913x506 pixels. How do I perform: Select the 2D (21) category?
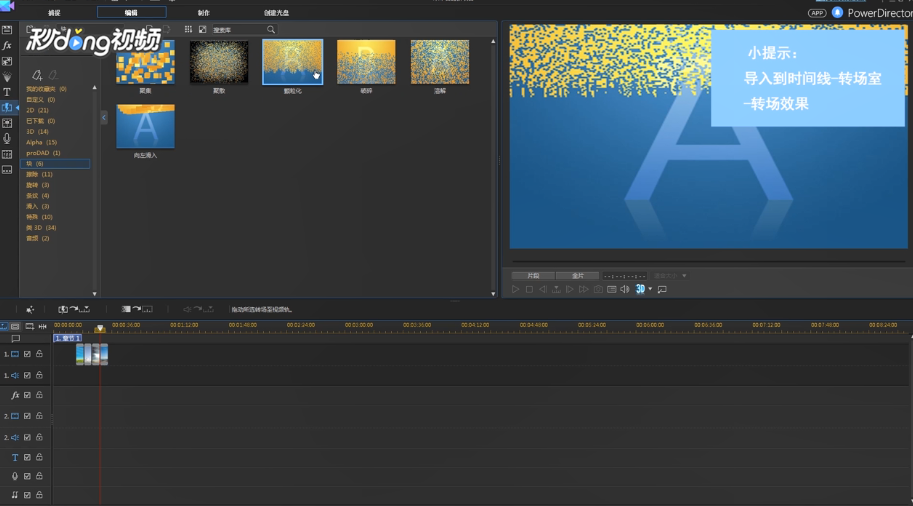point(37,110)
